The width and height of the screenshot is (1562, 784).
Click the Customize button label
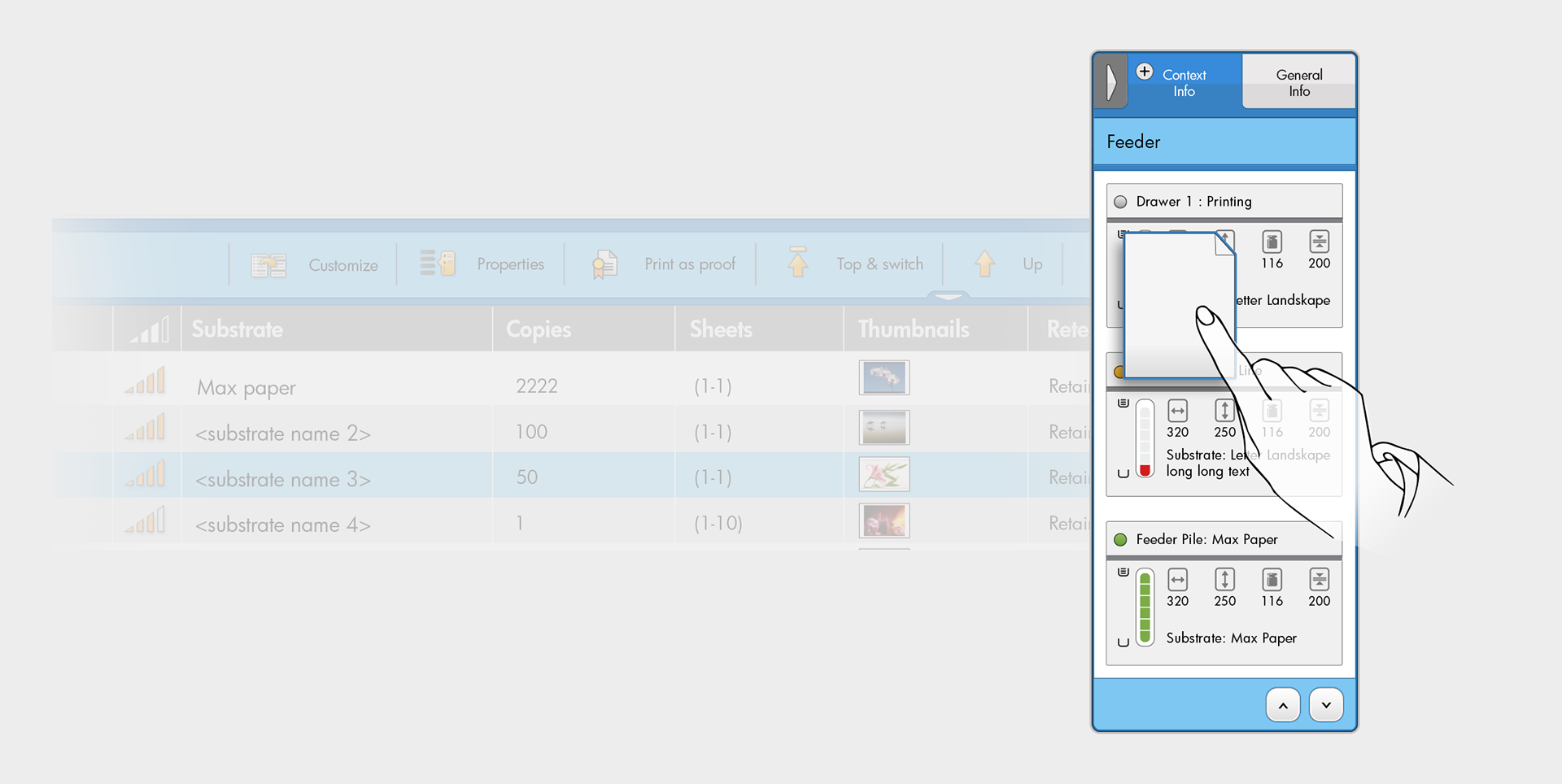343,266
